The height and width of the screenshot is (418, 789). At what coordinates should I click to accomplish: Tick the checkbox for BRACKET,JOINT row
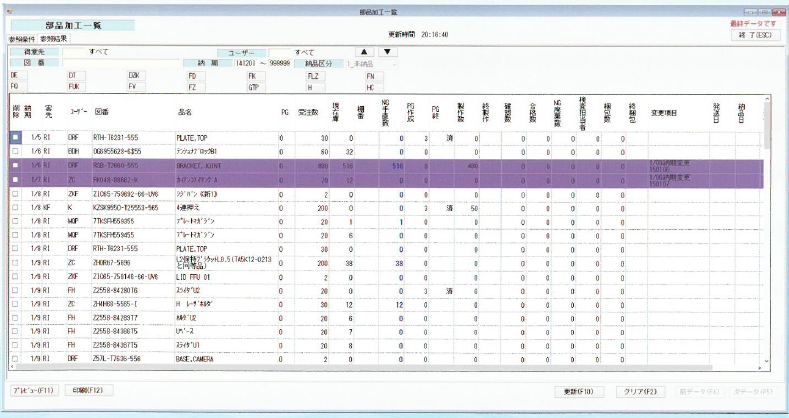pyautogui.click(x=15, y=165)
